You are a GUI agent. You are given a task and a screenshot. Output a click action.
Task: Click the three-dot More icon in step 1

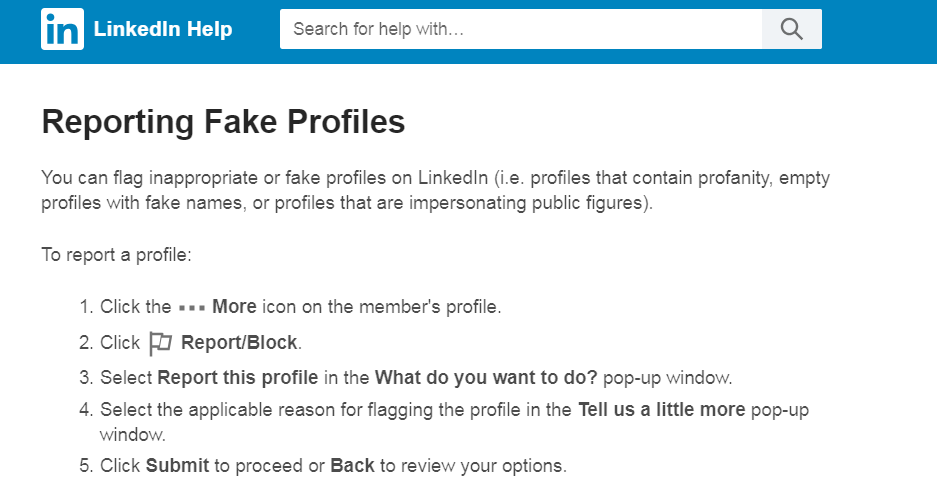(191, 308)
